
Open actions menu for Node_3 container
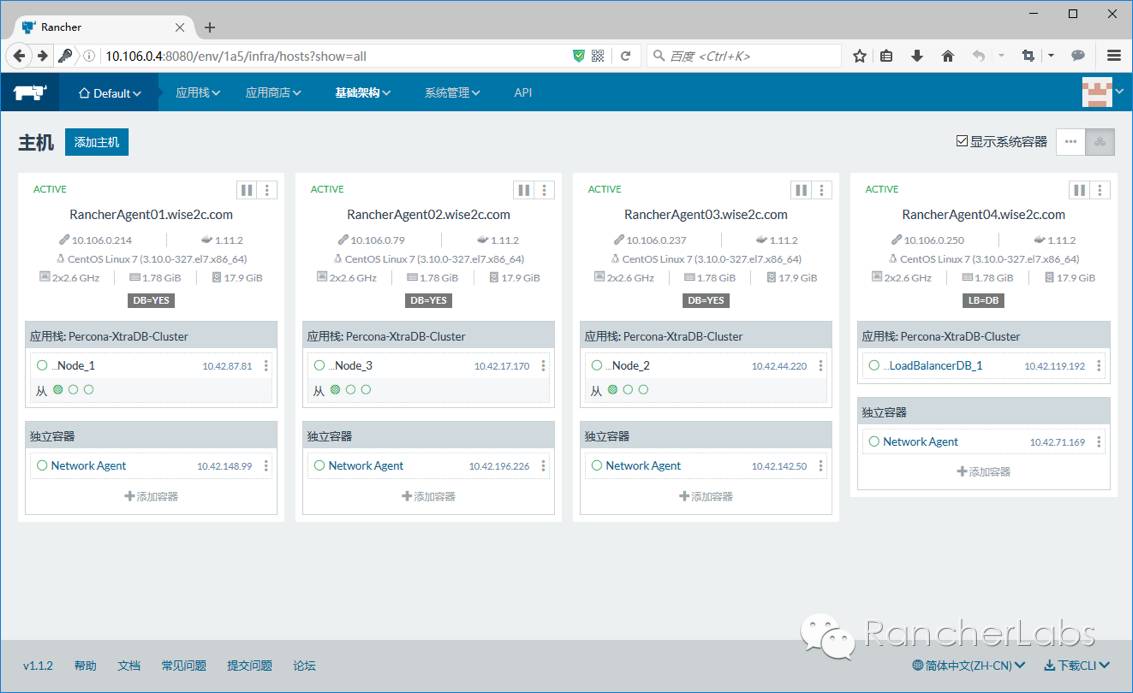click(543, 366)
